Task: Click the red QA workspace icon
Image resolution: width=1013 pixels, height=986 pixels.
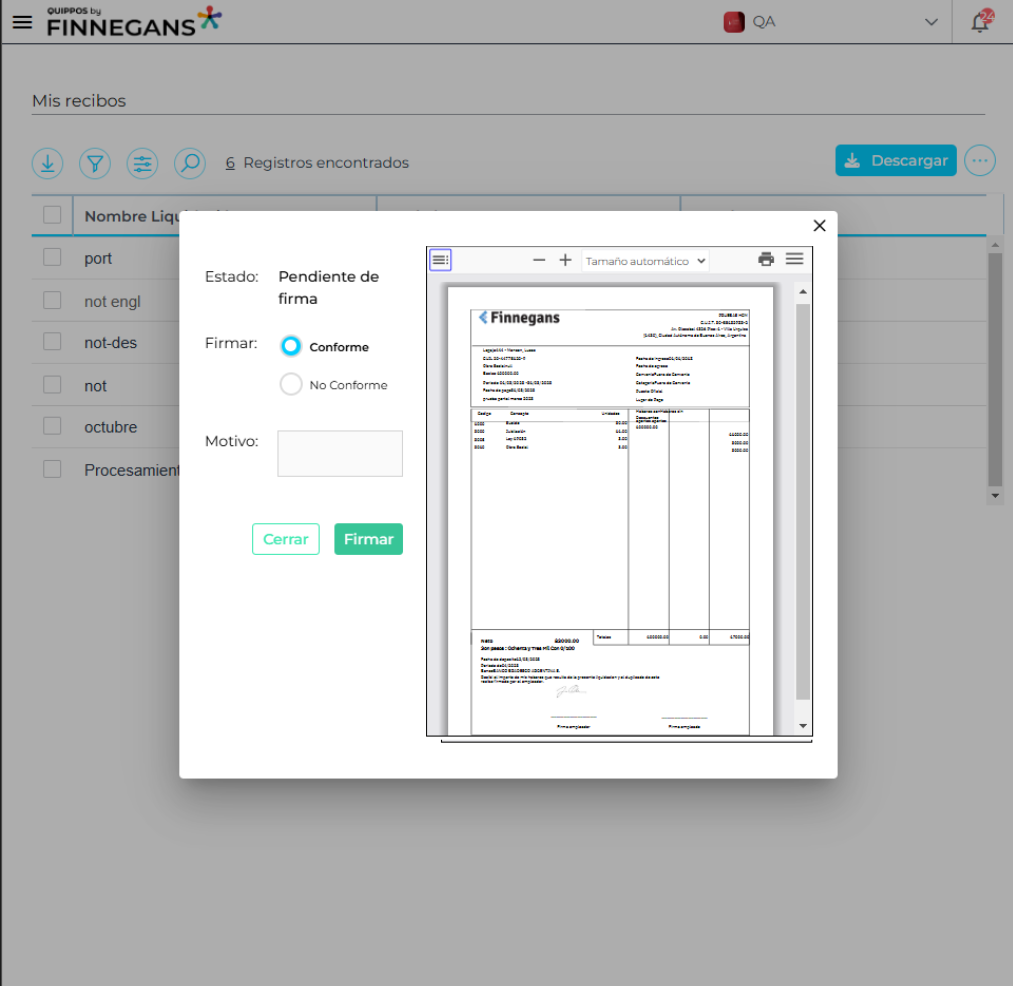Action: click(x=733, y=22)
